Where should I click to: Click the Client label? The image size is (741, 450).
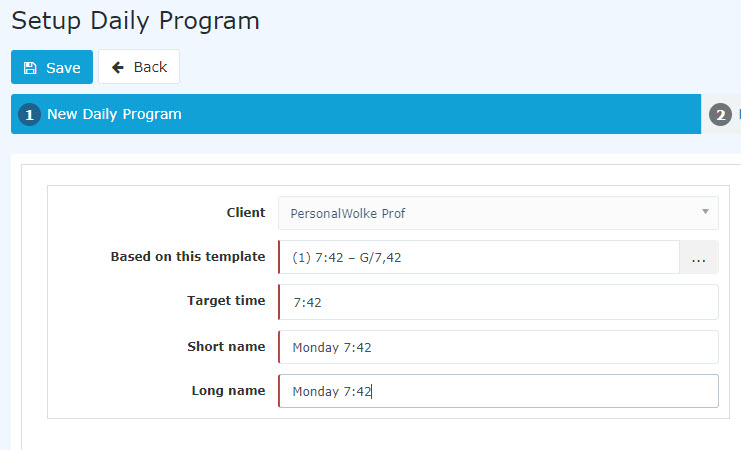tap(246, 213)
